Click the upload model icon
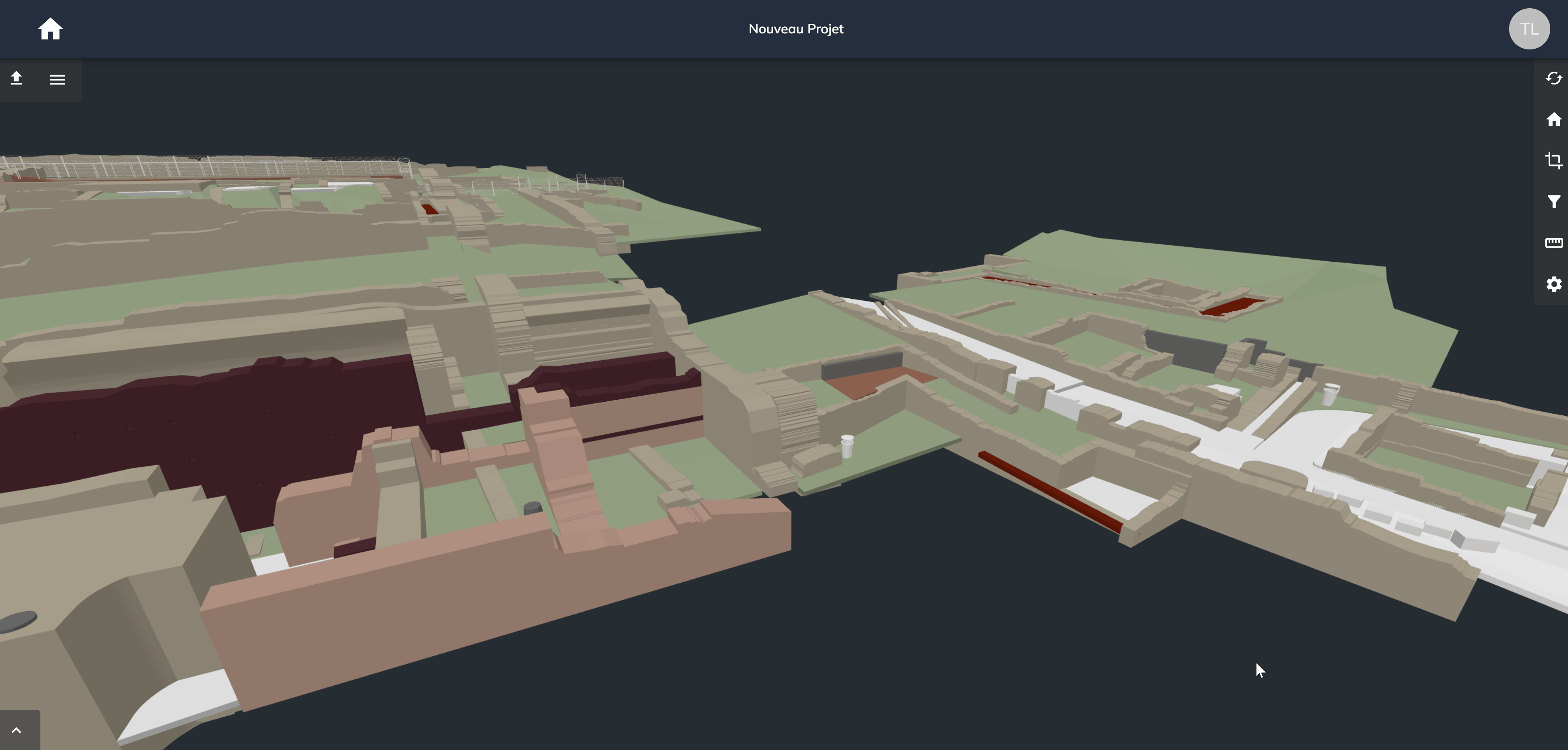The width and height of the screenshot is (1568, 750). pos(16,79)
